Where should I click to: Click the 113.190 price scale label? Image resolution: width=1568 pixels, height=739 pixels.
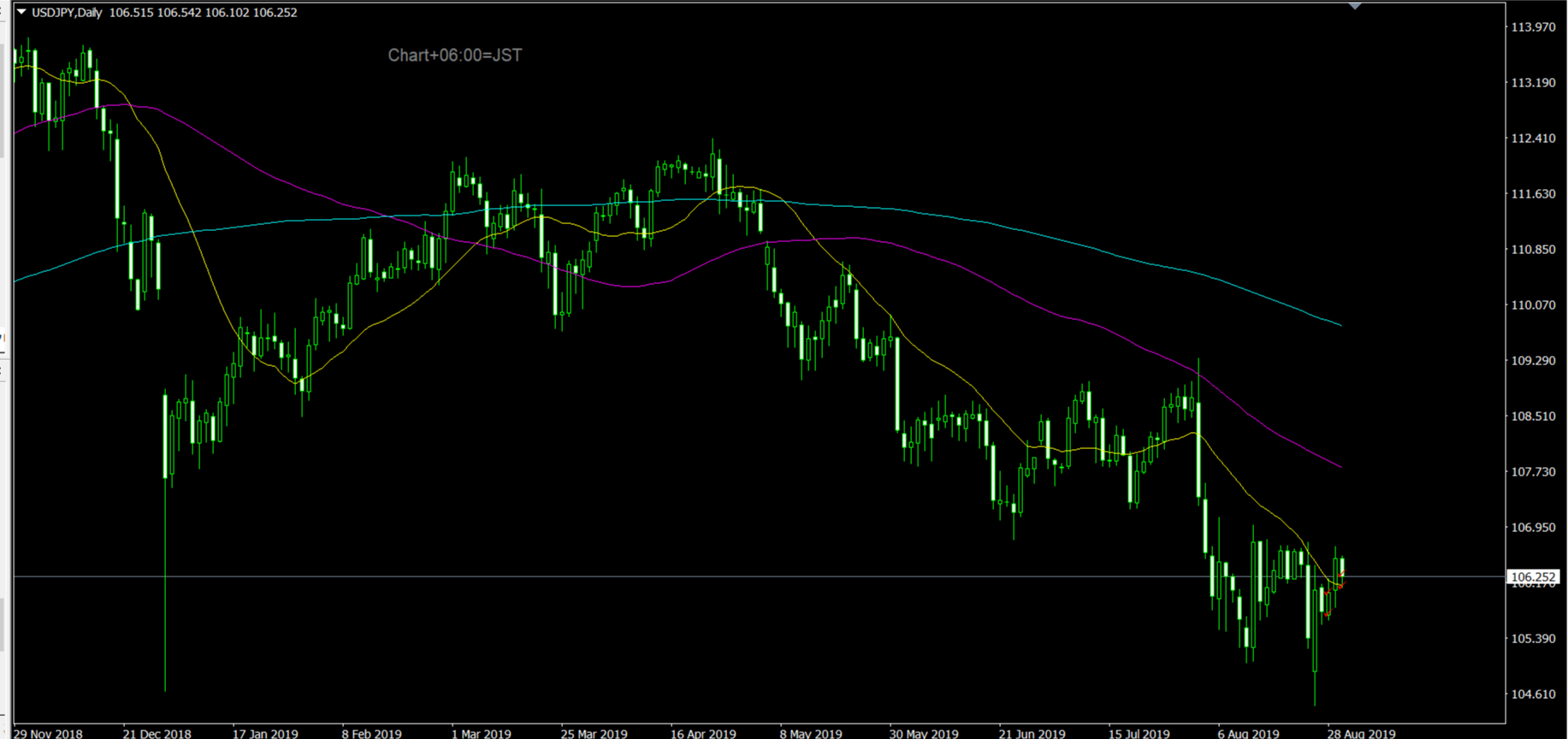[x=1533, y=83]
